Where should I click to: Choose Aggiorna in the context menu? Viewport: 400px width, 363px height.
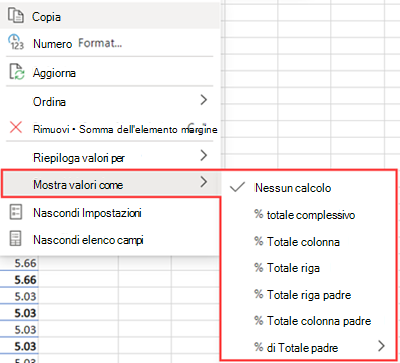point(110,72)
